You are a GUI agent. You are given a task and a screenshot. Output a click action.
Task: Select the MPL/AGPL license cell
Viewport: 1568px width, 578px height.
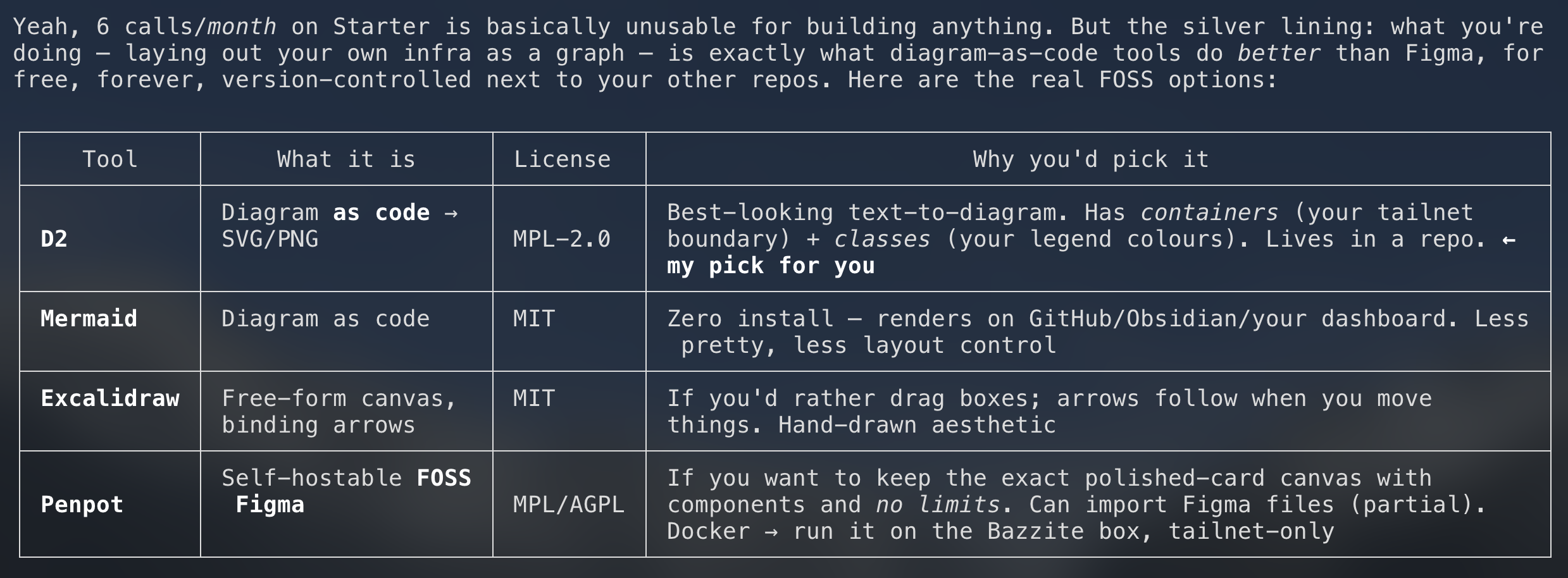tap(568, 505)
